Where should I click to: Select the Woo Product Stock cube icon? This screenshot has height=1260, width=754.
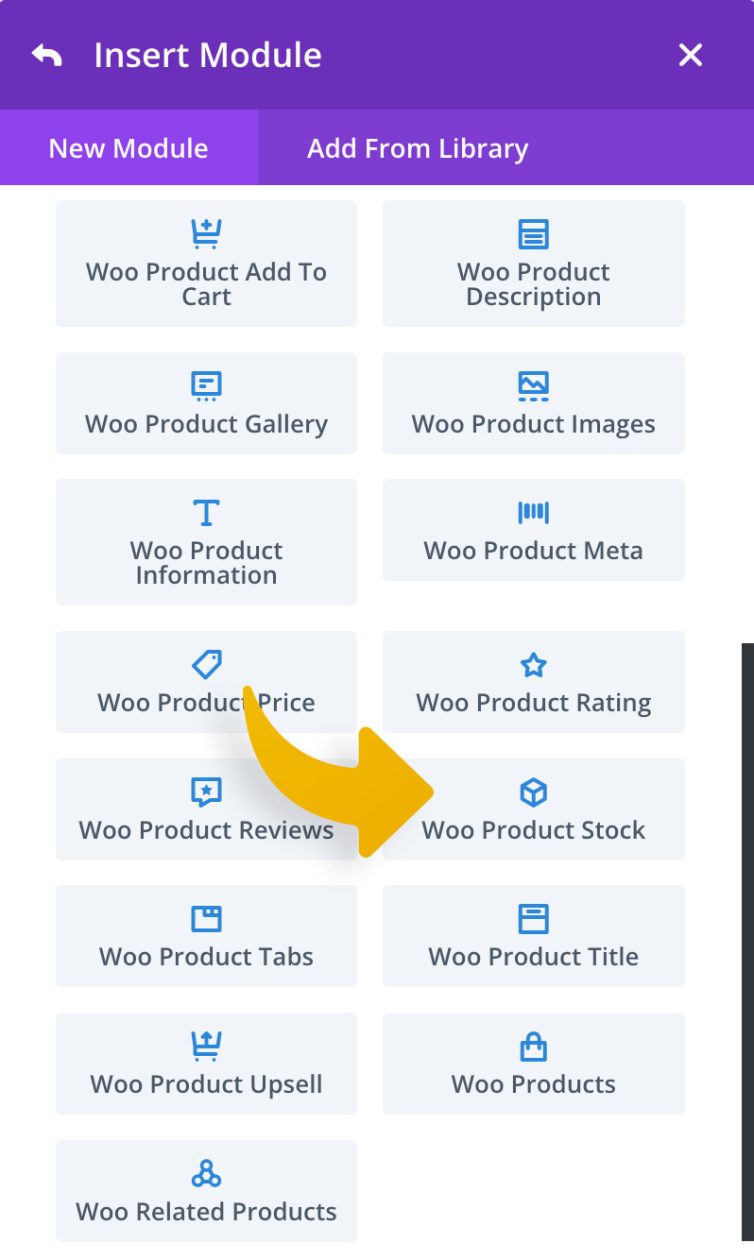533,791
